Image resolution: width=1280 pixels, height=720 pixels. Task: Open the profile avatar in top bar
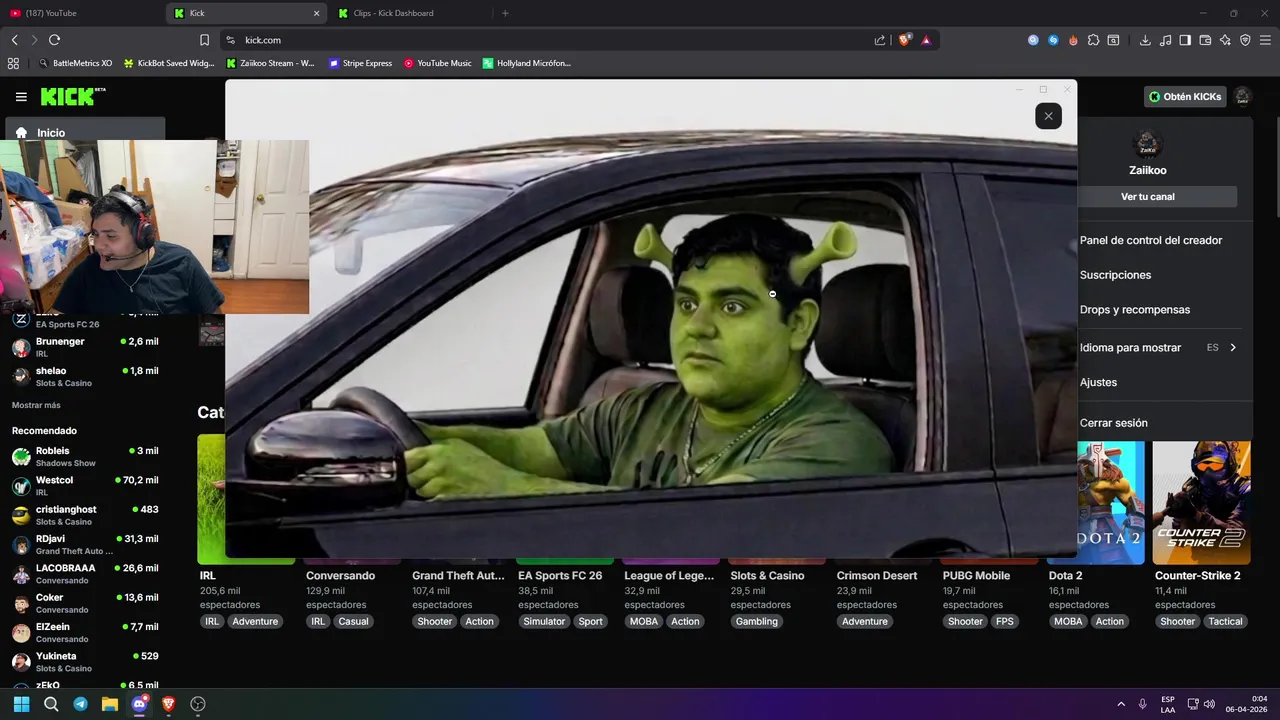(x=1242, y=97)
